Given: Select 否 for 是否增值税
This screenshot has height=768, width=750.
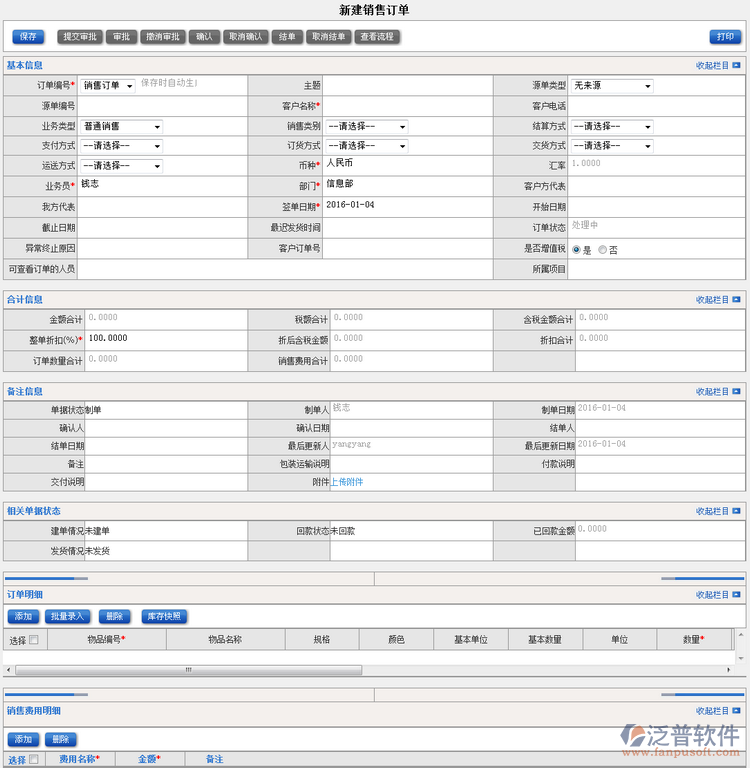Looking at the screenshot, I should point(603,250).
